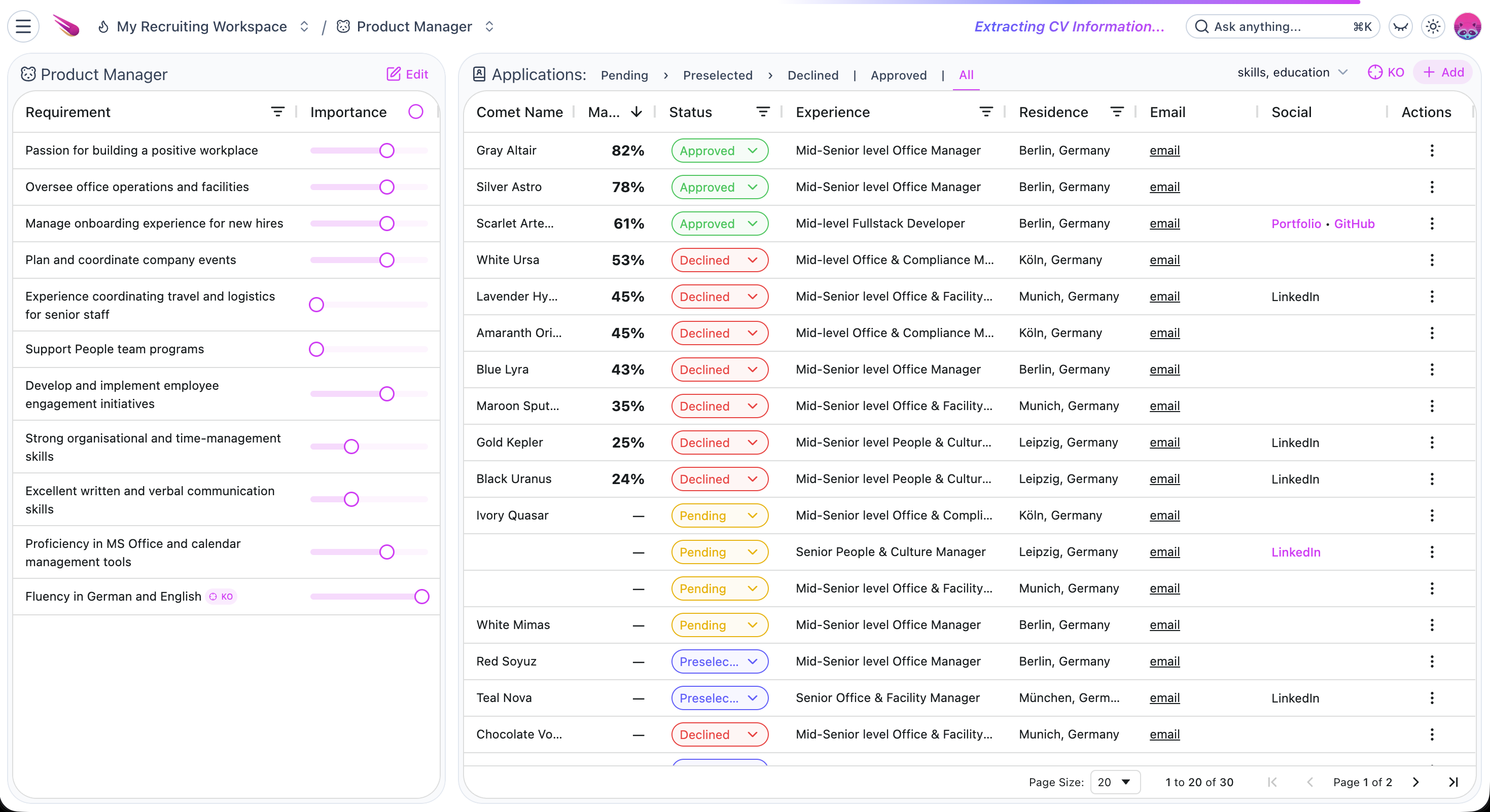Click the comet logo icon

coord(66,26)
